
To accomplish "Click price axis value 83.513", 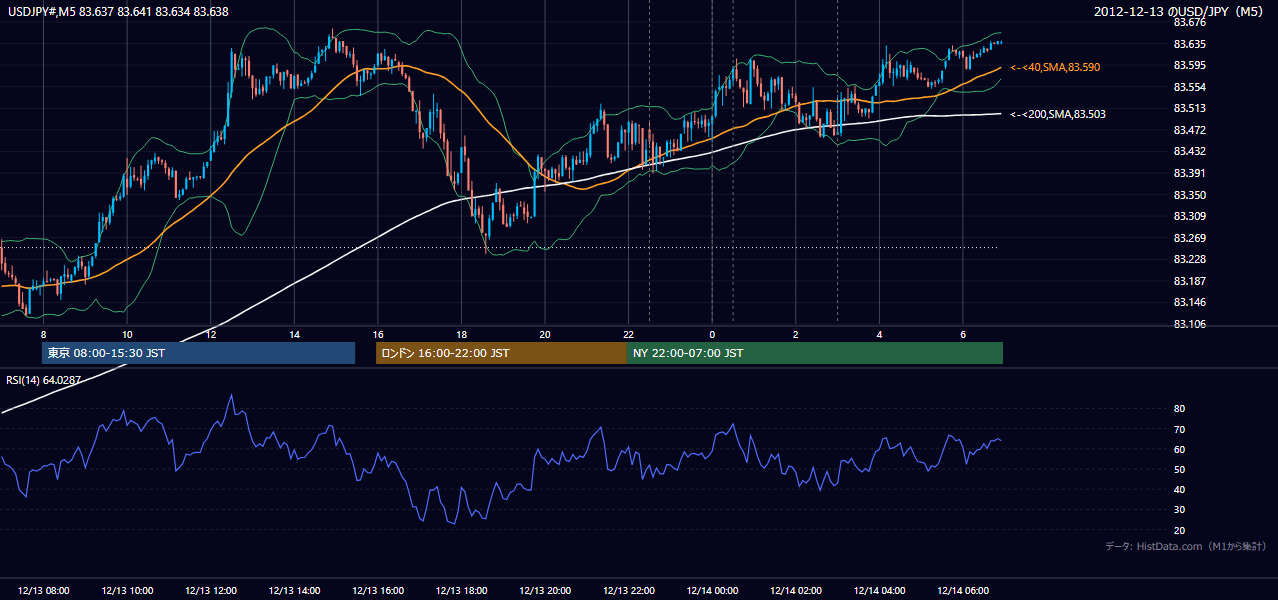I will (x=1189, y=108).
